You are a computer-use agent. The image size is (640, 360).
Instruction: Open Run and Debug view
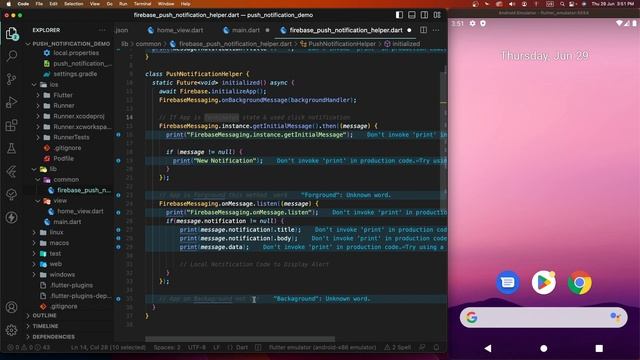point(11,102)
